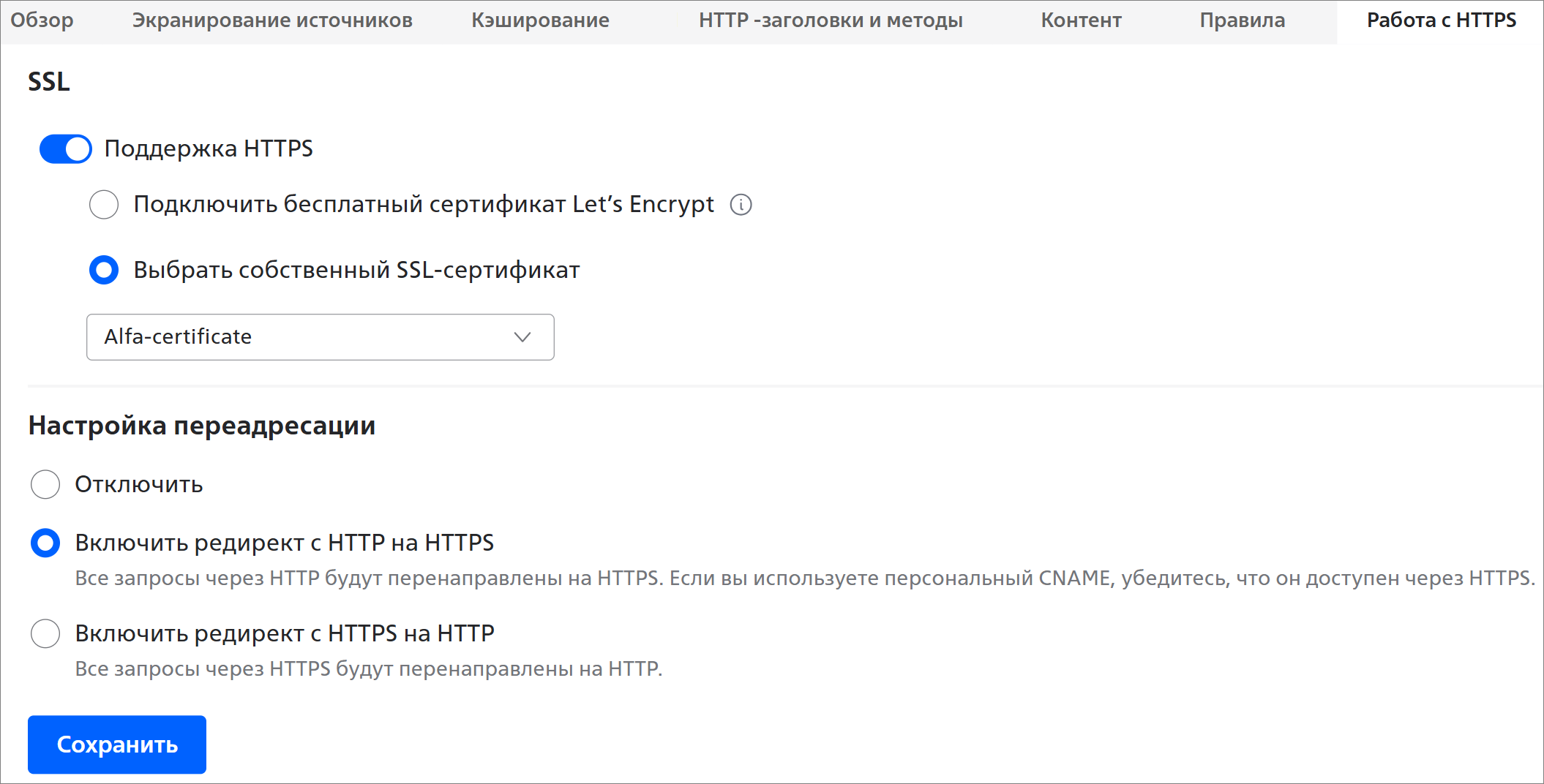Screen dimensions: 1544x784
Task: Open HTTP-заголовки и методы tab
Action: pyautogui.click(x=831, y=20)
